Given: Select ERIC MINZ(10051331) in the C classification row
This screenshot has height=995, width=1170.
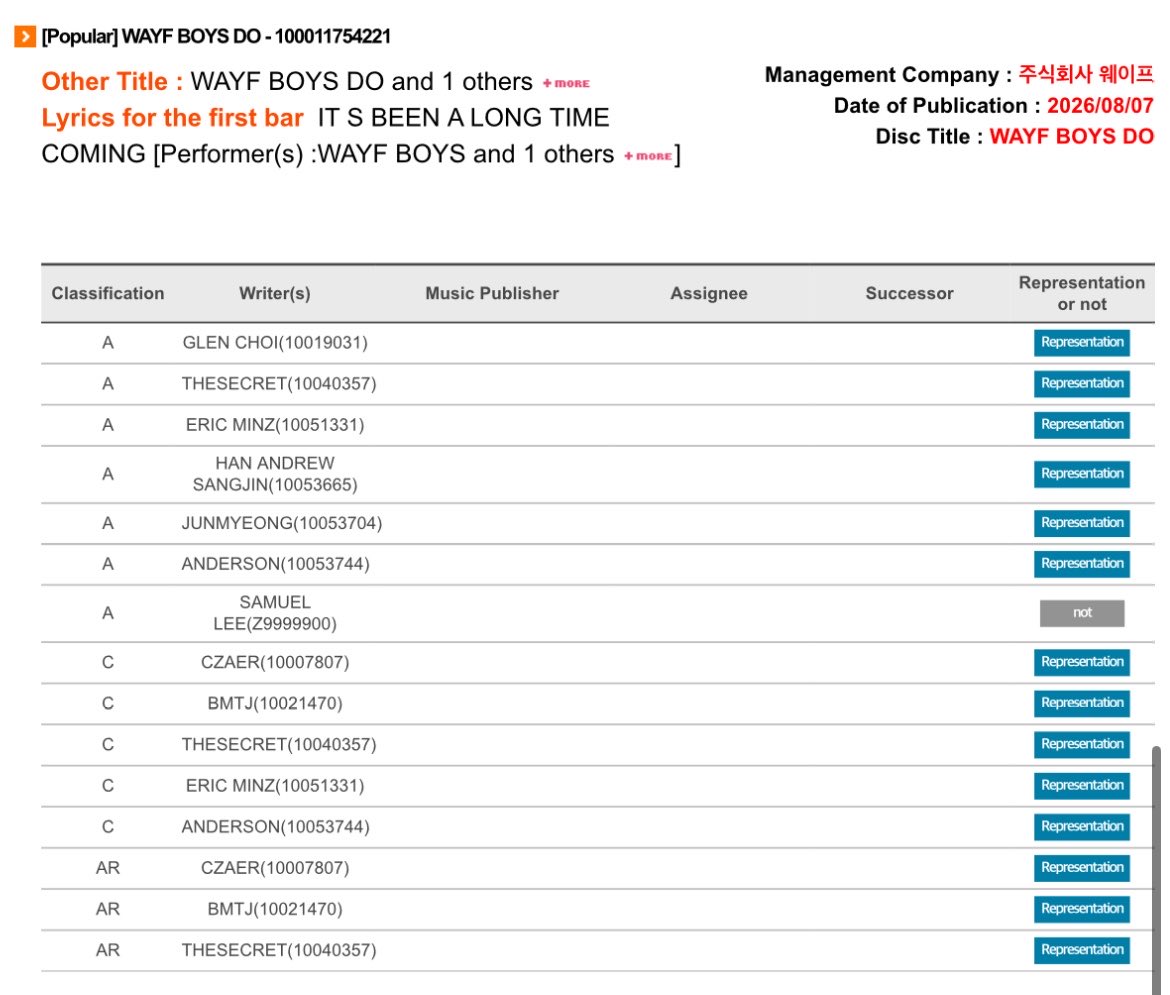Looking at the screenshot, I should point(275,785).
